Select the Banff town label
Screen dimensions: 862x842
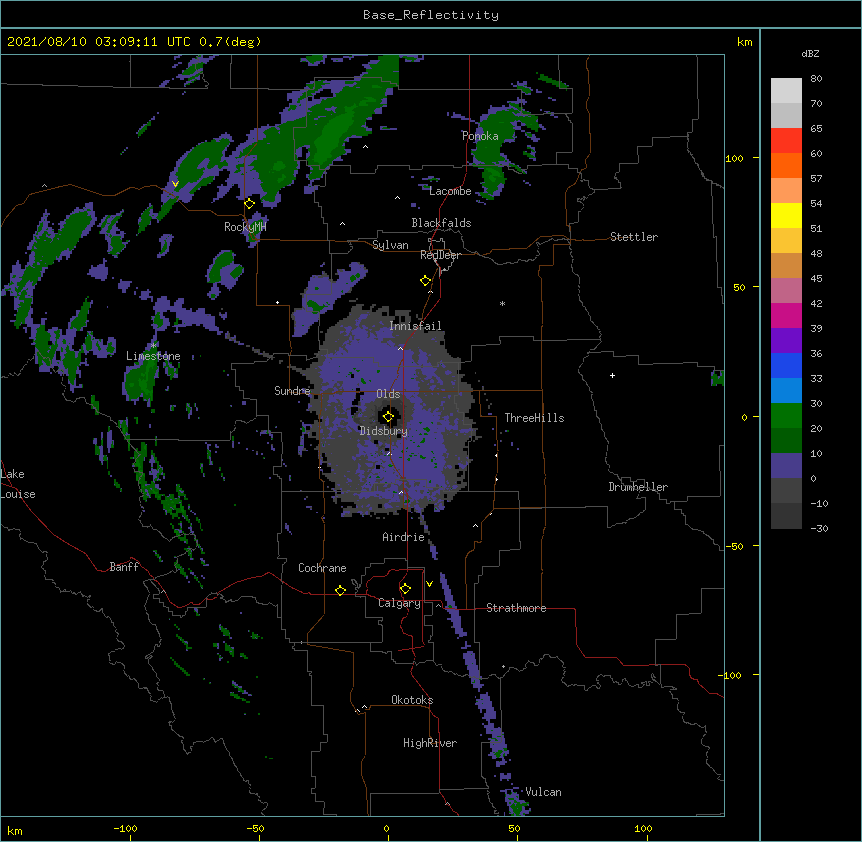pyautogui.click(x=124, y=567)
